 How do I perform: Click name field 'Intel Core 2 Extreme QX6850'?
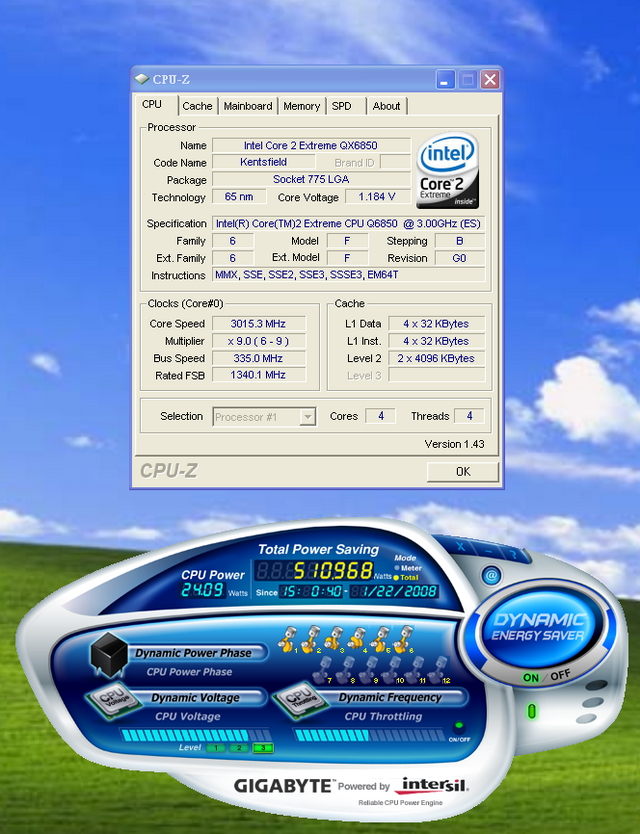pos(311,145)
